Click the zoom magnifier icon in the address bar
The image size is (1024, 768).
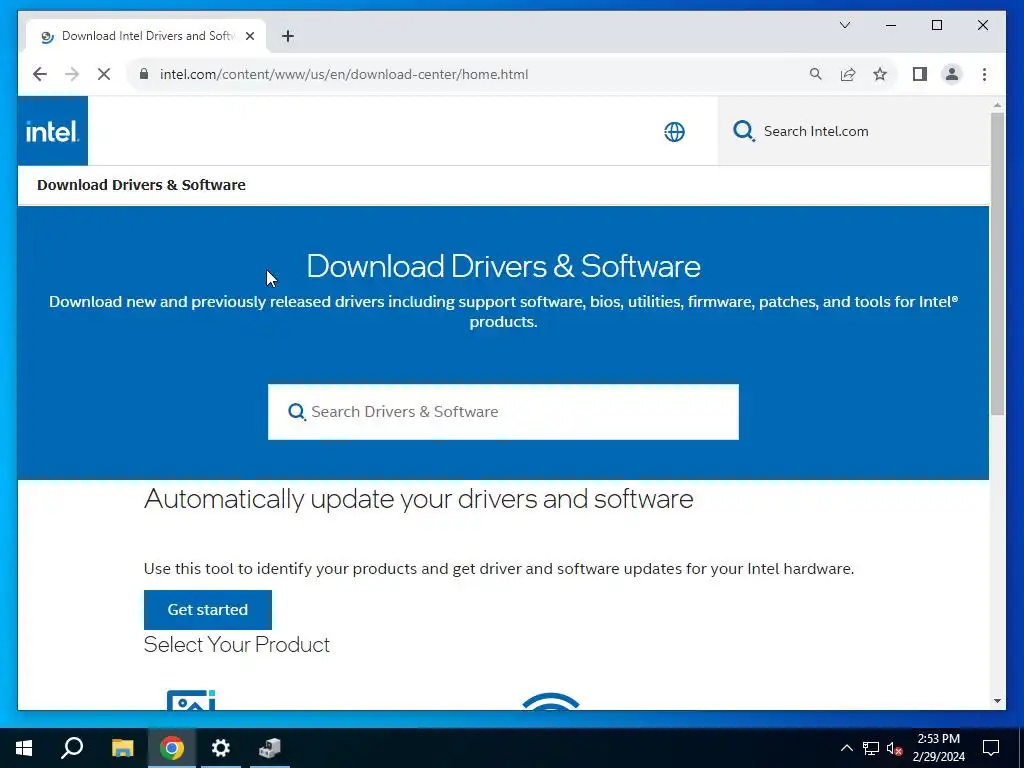(815, 74)
